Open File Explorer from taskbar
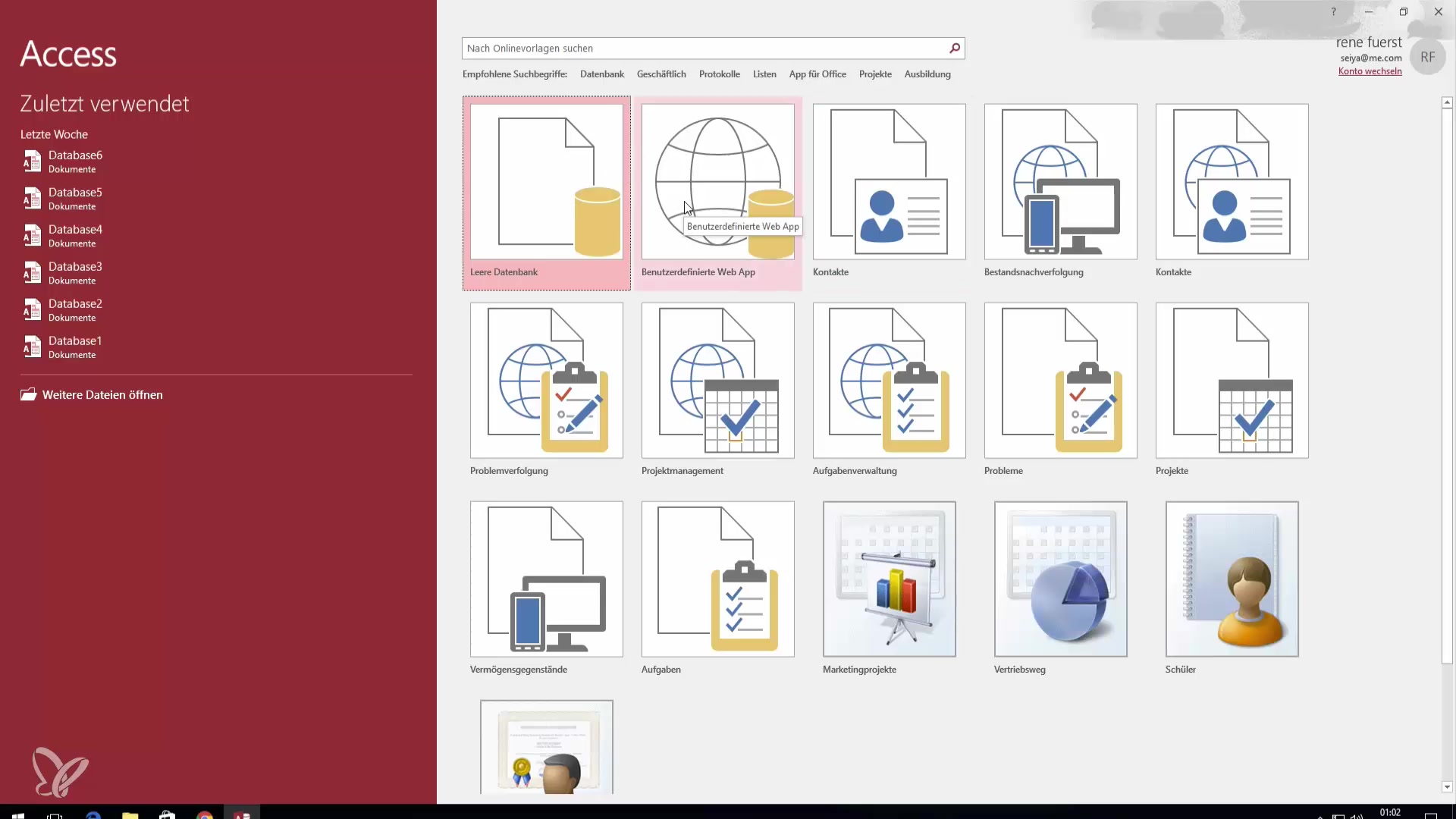The height and width of the screenshot is (819, 1456). (130, 816)
